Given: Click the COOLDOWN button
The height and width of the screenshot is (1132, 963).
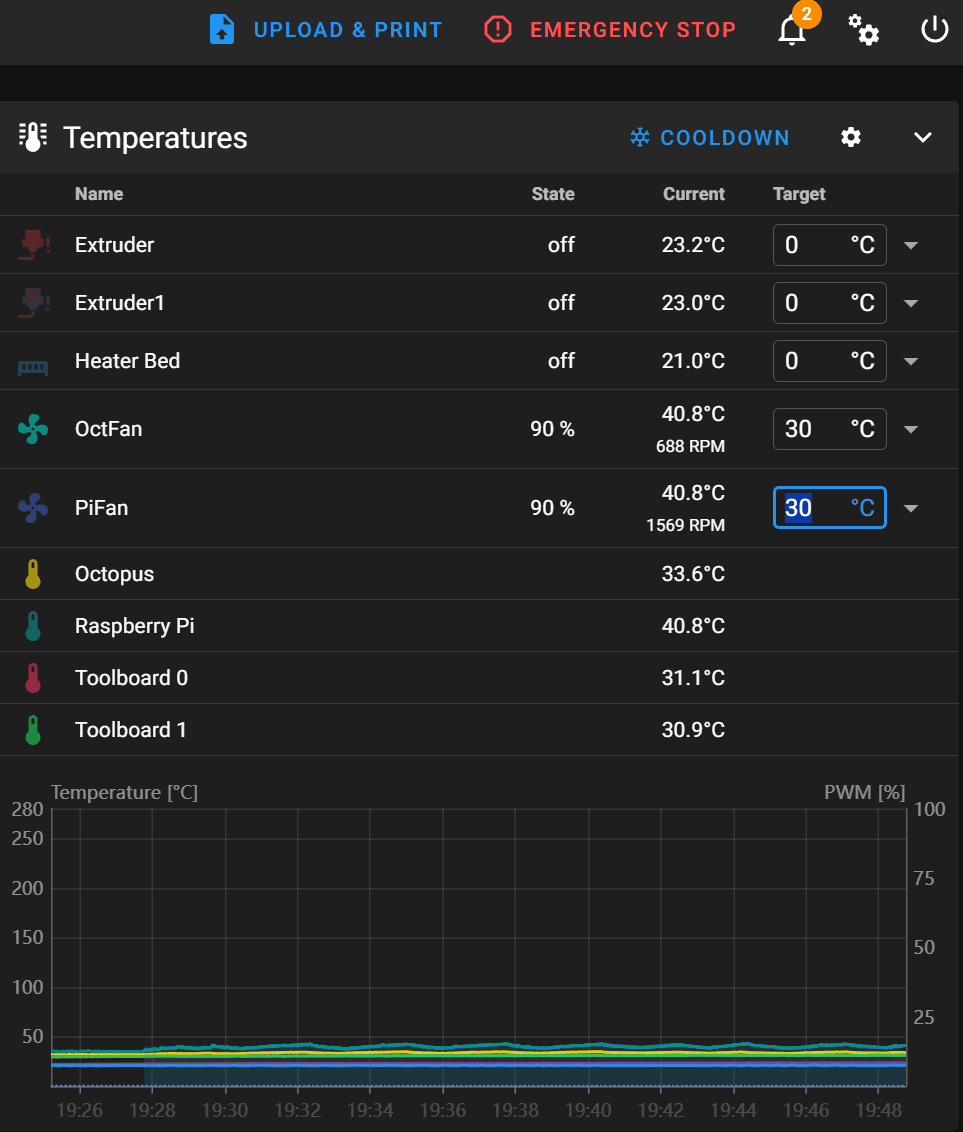Looking at the screenshot, I should [x=710, y=138].
